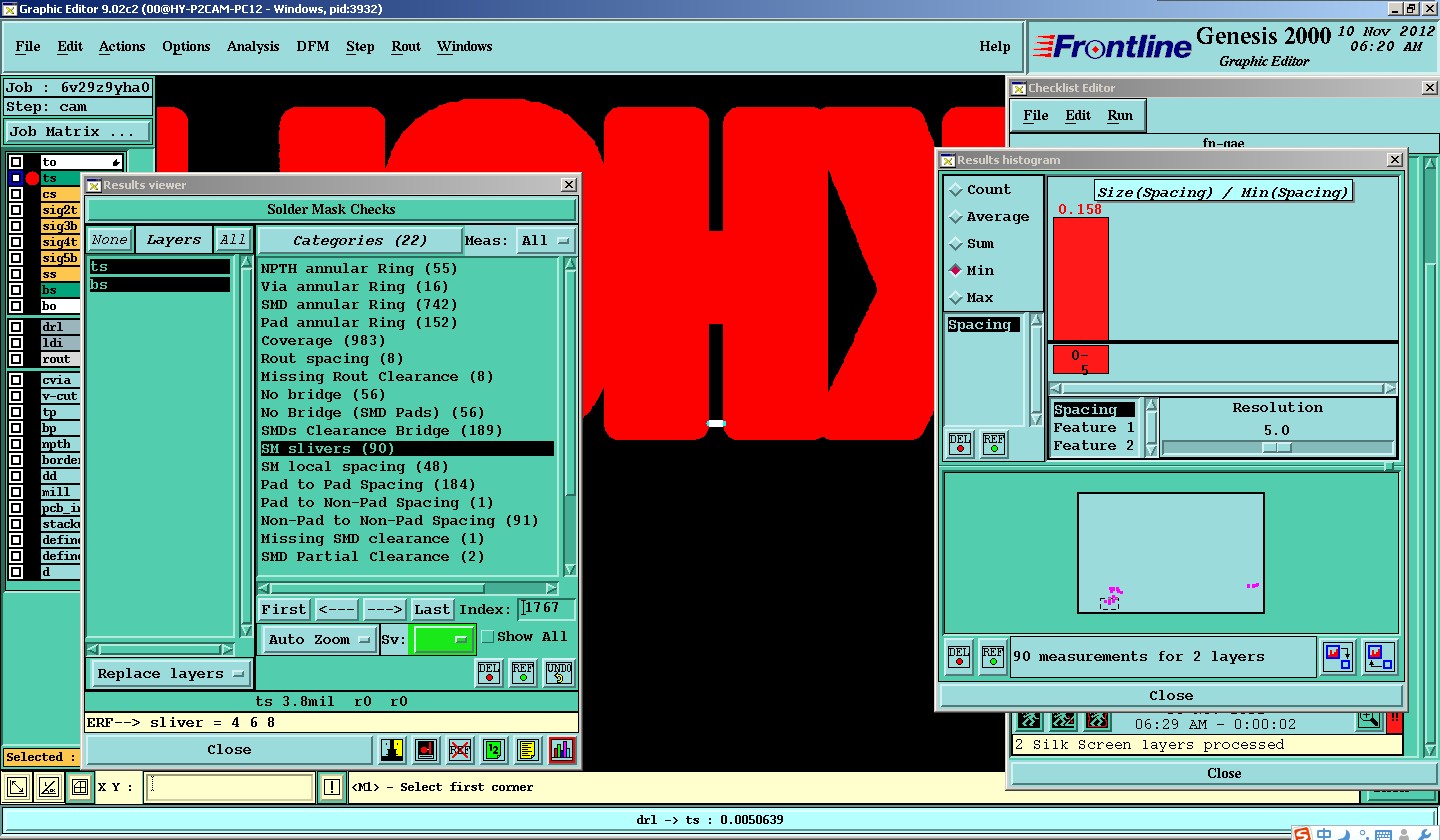Image resolution: width=1440 pixels, height=840 pixels.
Task: Click the grid crosshair icon near X Y
Action: pyautogui.click(x=80, y=787)
